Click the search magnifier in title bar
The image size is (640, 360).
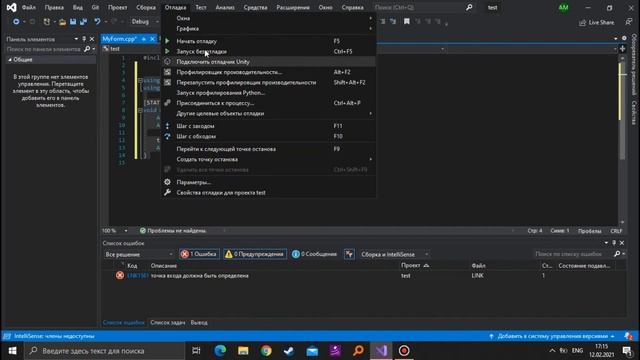coord(469,7)
